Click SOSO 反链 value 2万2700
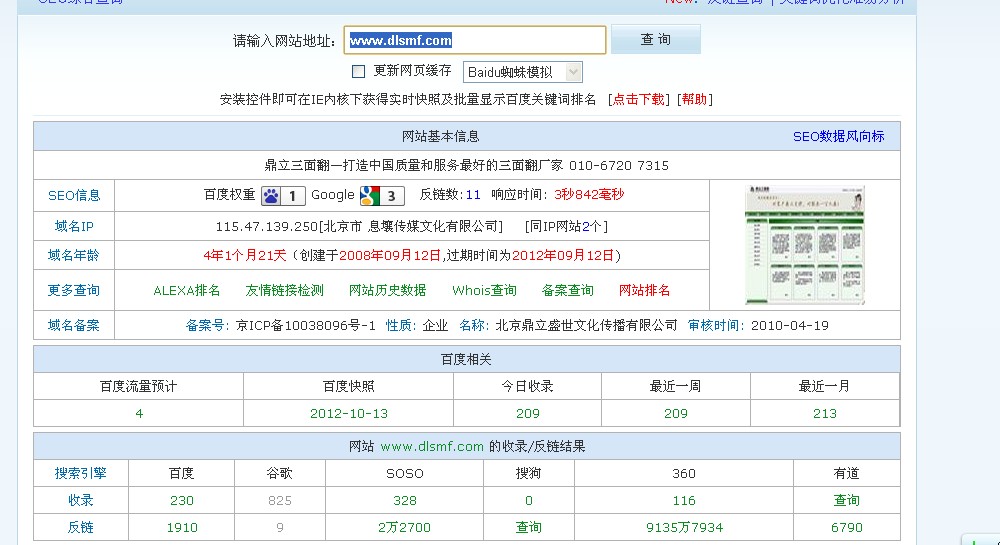Image resolution: width=1000 pixels, height=545 pixels. click(404, 528)
